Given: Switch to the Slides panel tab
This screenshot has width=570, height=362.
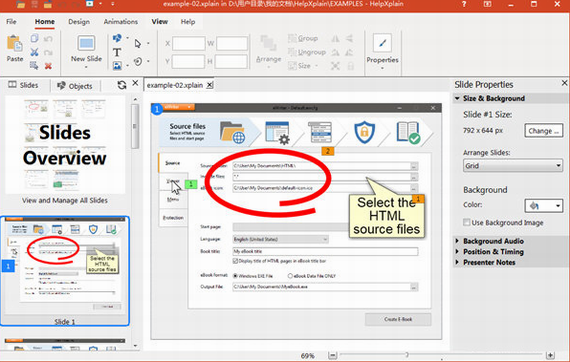Looking at the screenshot, I should point(24,85).
